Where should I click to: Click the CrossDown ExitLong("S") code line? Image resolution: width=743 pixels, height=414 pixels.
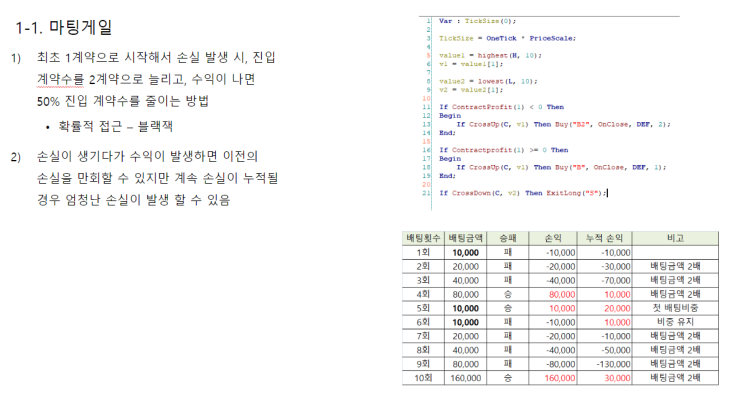(x=523, y=193)
